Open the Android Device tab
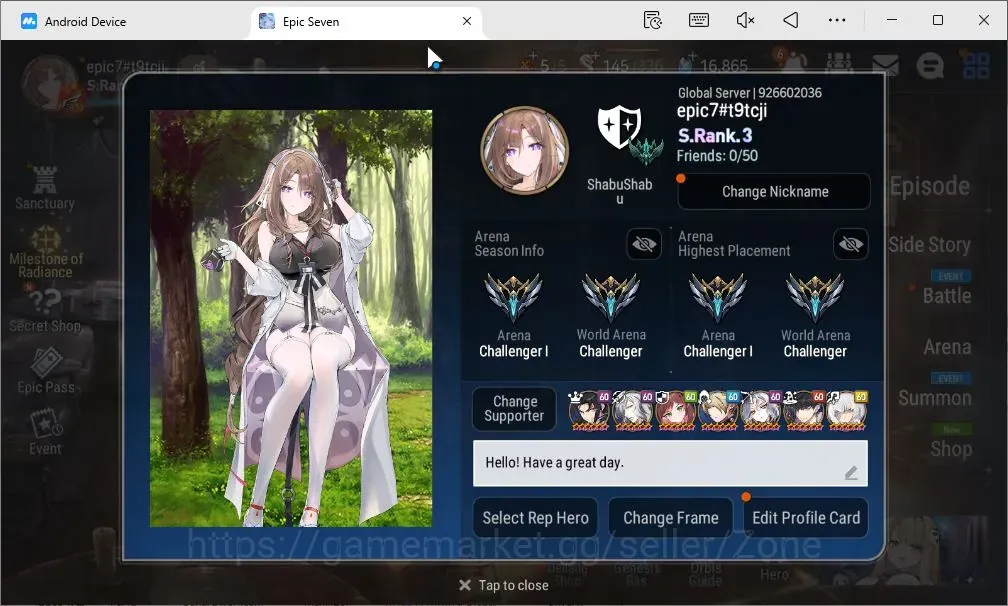The image size is (1008, 606). [74, 21]
